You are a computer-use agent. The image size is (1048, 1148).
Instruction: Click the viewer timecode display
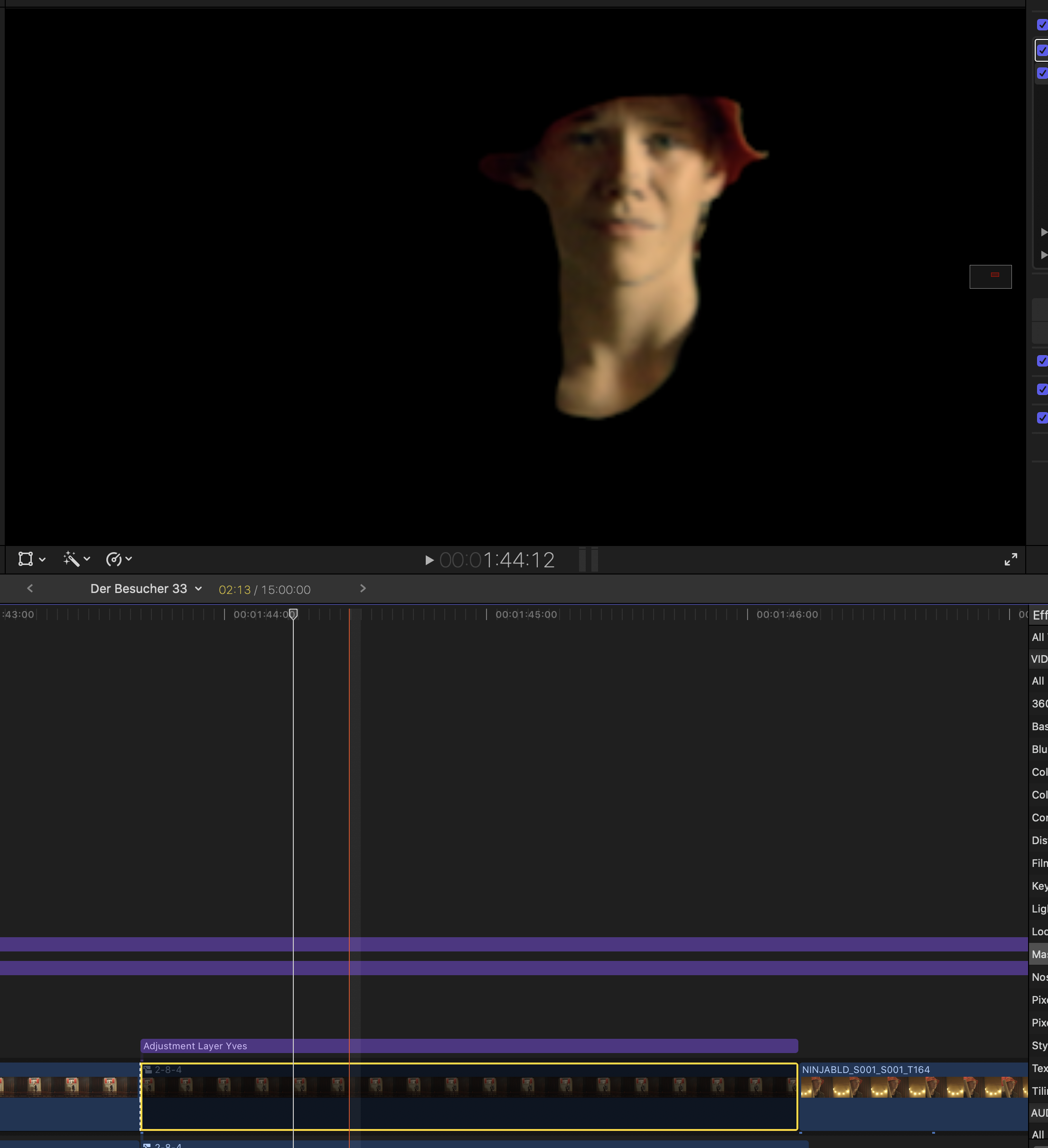coord(496,560)
